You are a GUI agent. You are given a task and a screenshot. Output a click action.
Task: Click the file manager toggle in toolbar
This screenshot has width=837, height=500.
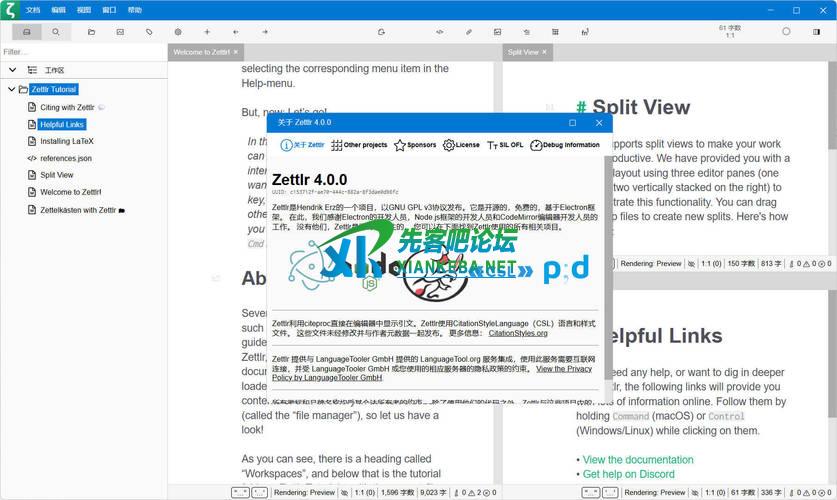pyautogui.click(x=26, y=32)
